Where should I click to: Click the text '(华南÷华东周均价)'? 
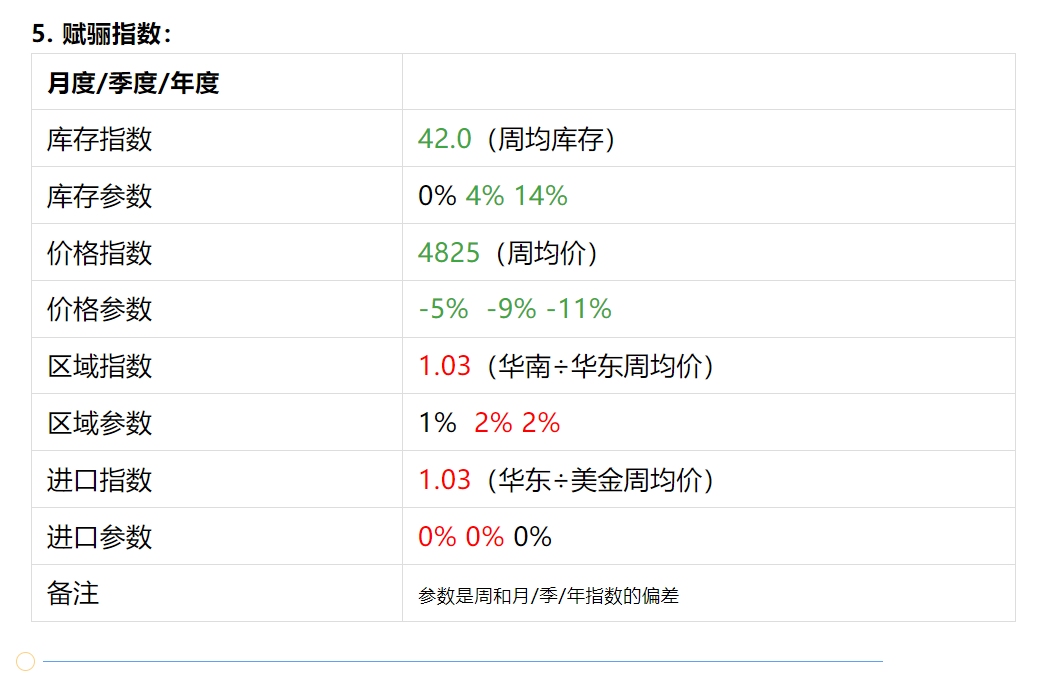[x=601, y=366]
